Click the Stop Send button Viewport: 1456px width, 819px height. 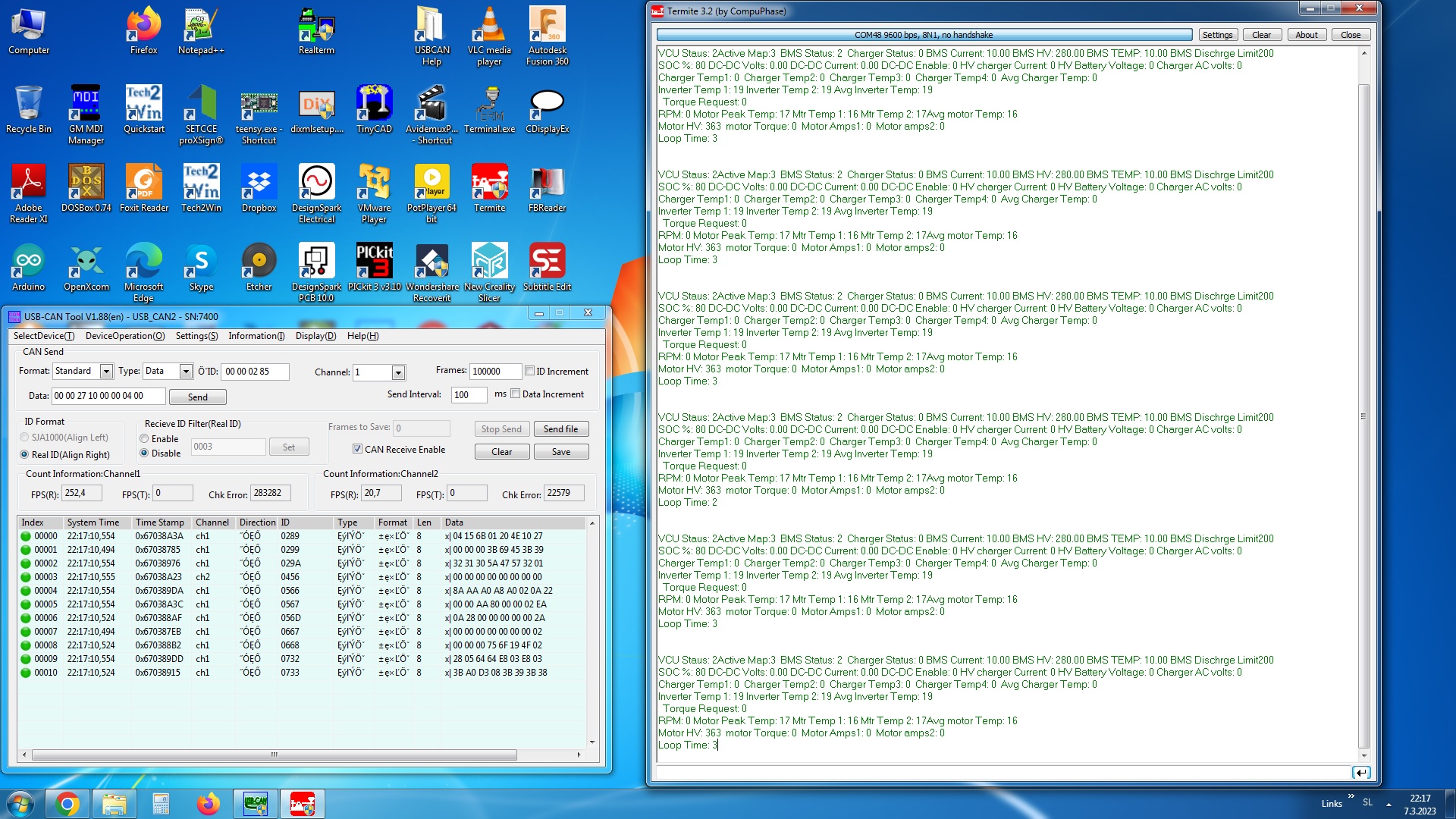pyautogui.click(x=501, y=429)
